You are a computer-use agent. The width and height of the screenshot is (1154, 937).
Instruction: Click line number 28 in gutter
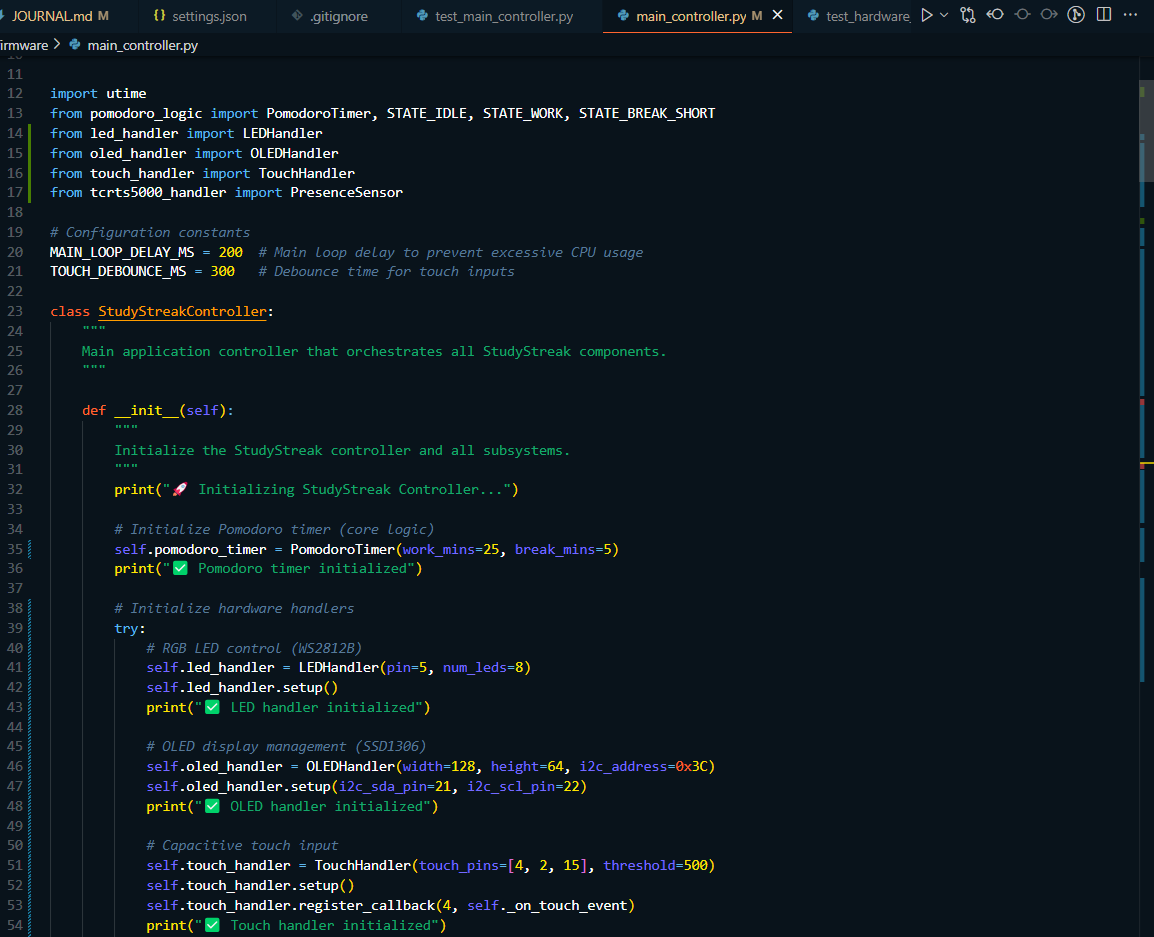pos(15,410)
